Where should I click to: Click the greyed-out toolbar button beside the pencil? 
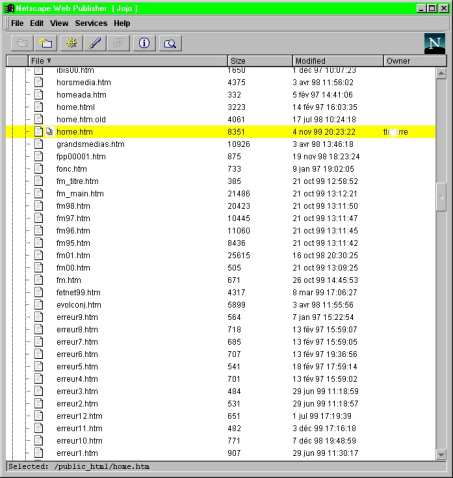click(118, 43)
